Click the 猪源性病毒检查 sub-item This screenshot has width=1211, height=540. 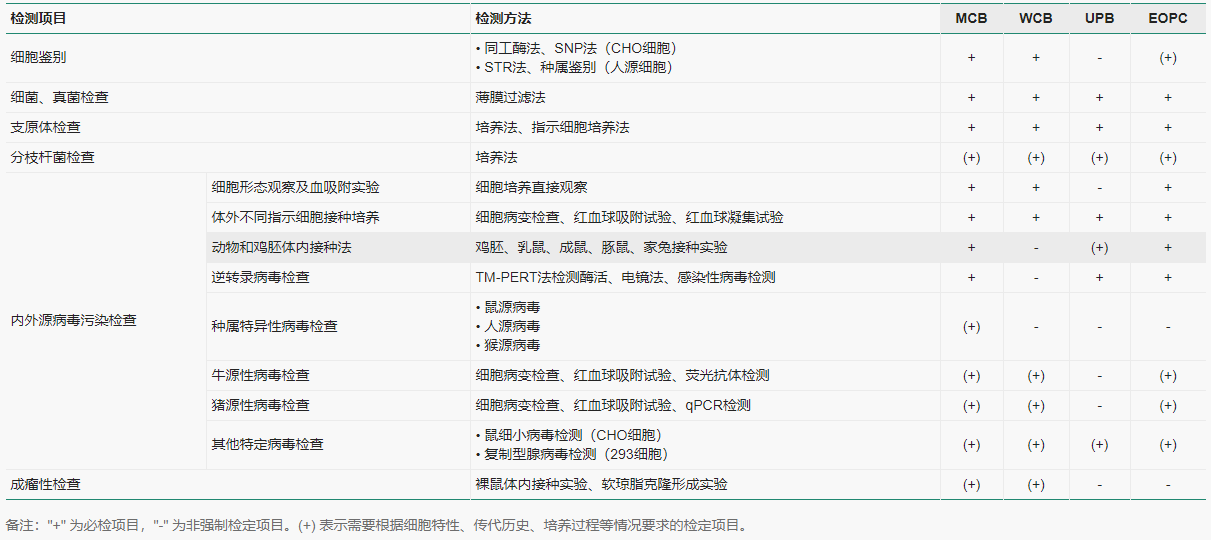pos(260,406)
